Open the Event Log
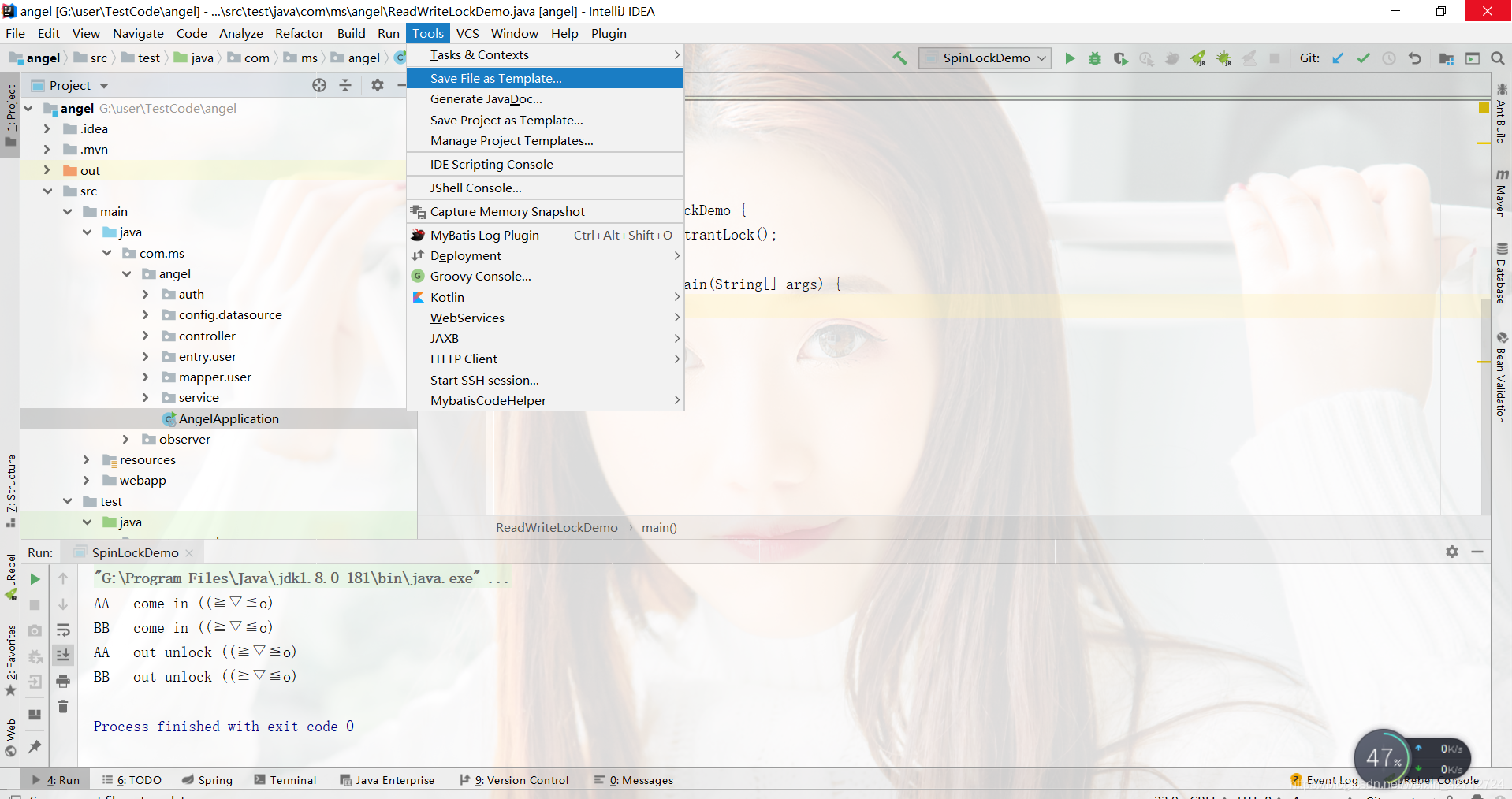This screenshot has width=1512, height=799. (x=1324, y=780)
